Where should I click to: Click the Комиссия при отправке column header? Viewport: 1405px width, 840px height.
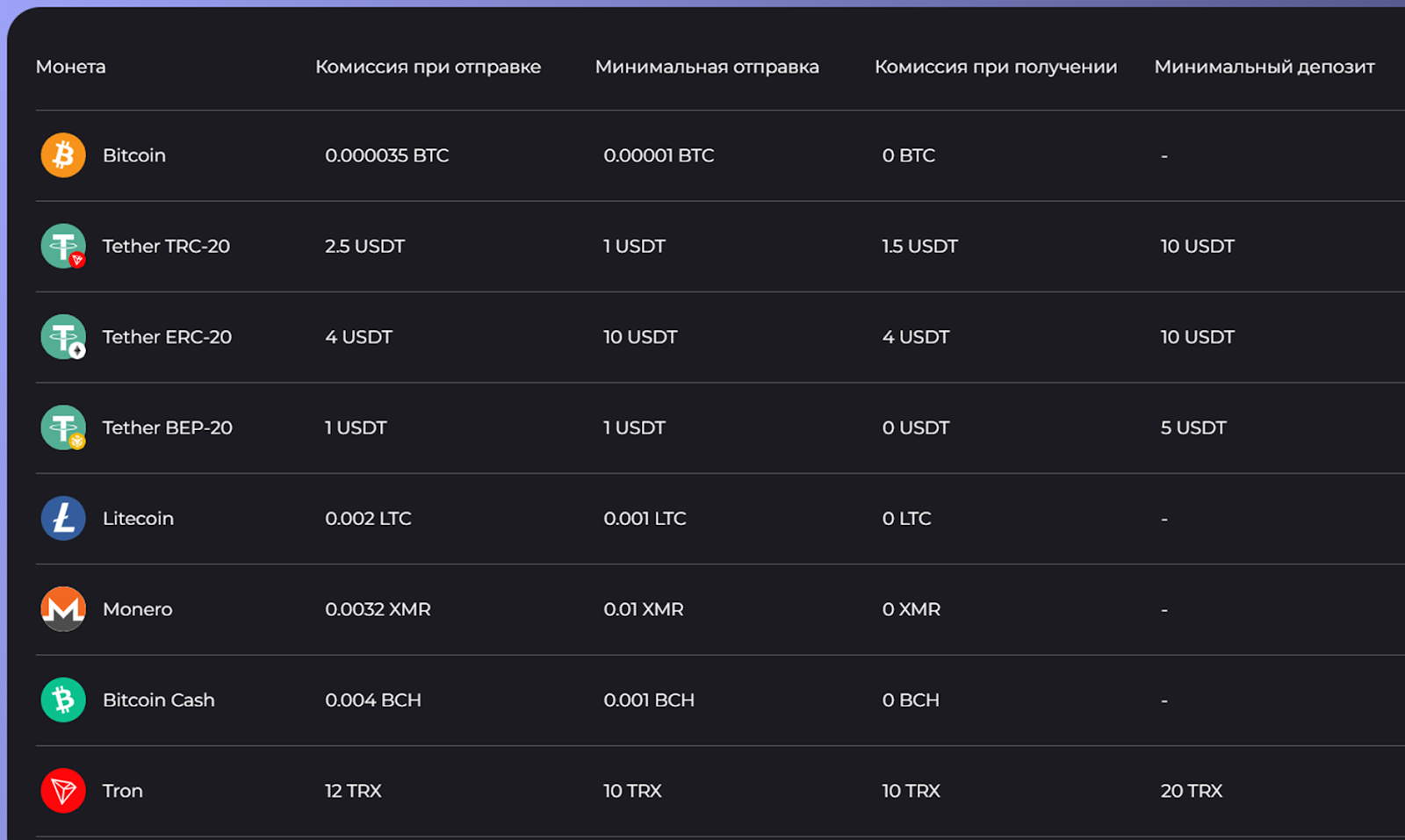428,67
